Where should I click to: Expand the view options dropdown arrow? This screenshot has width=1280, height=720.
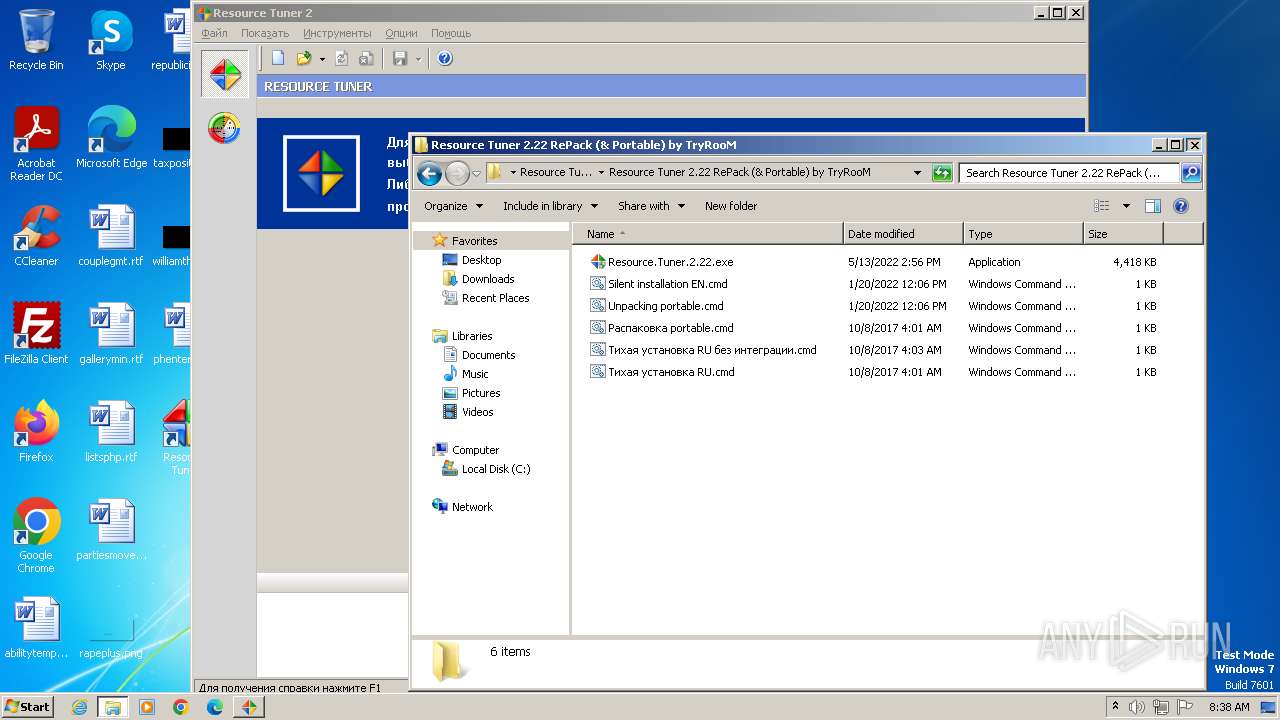click(1126, 206)
